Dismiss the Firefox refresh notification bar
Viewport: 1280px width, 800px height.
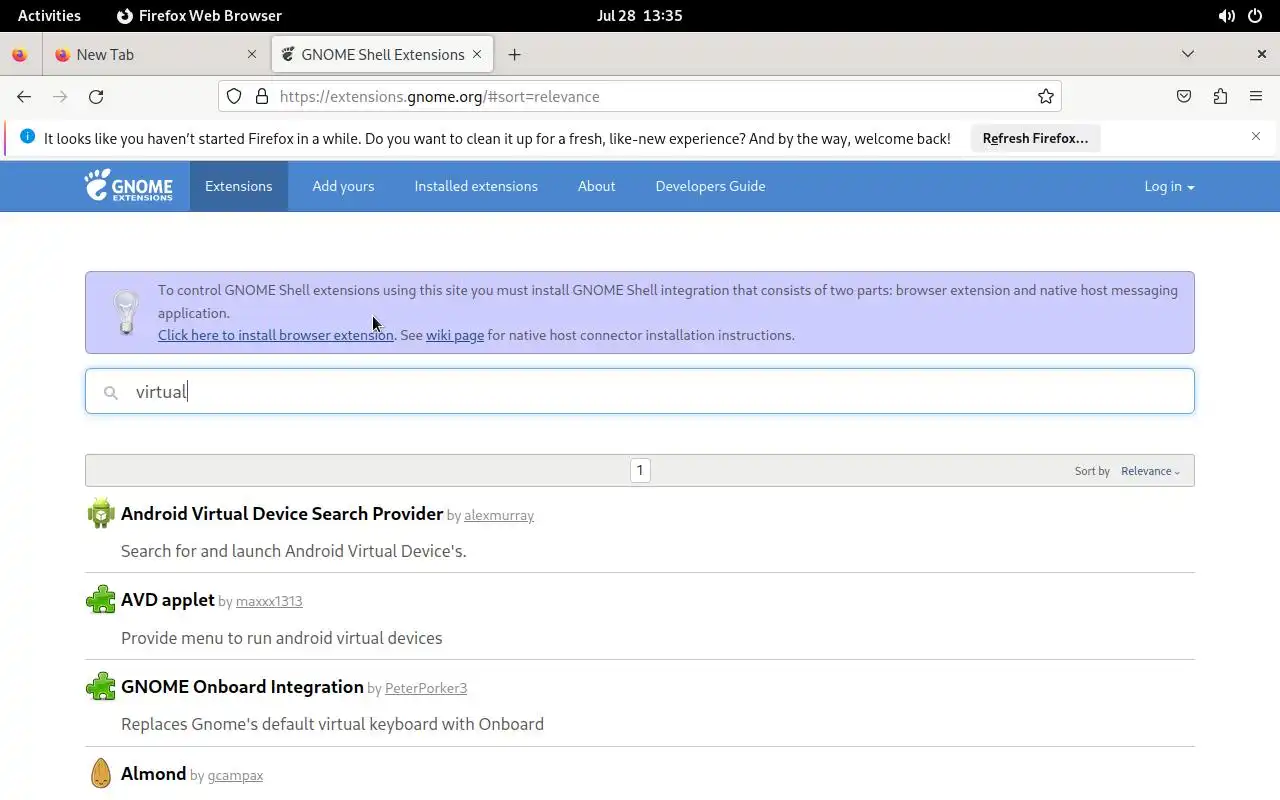1256,136
